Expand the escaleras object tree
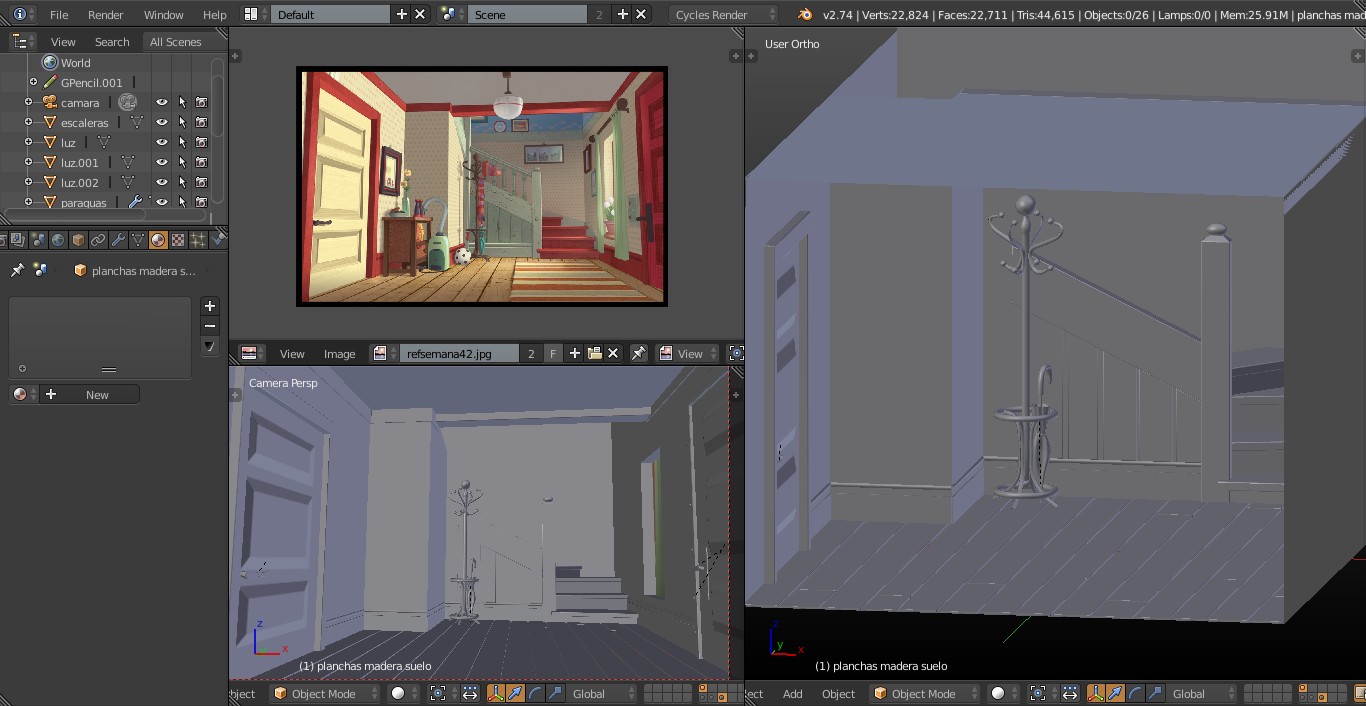 (29, 122)
